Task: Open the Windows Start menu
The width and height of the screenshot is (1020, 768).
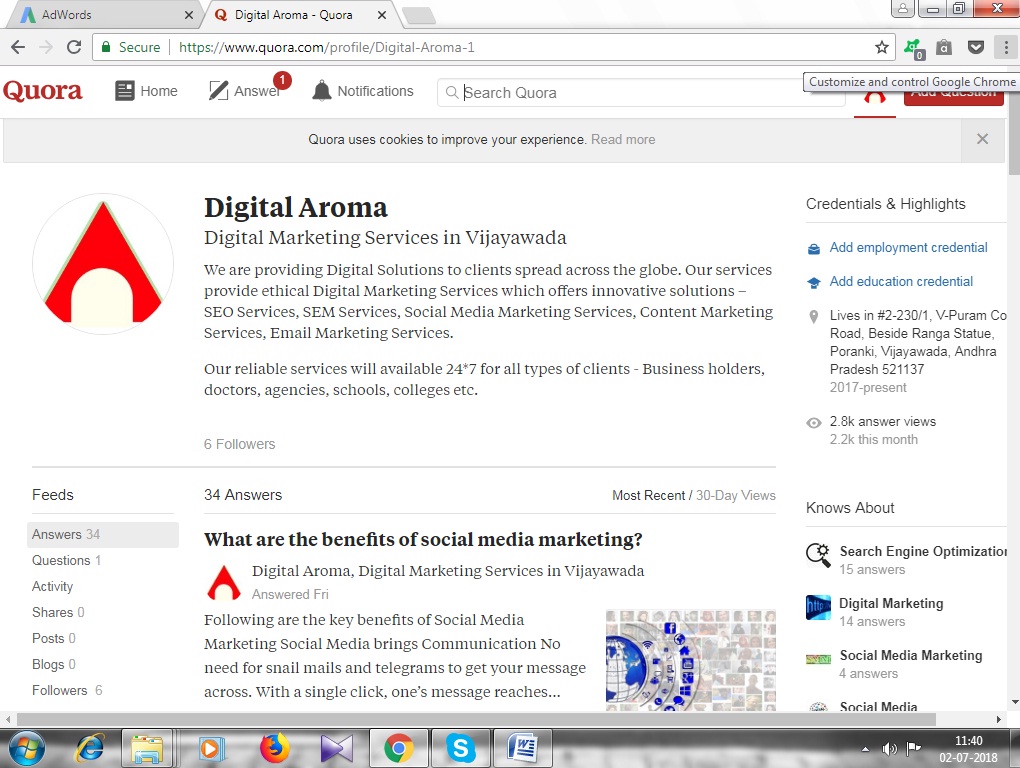Action: 27,749
